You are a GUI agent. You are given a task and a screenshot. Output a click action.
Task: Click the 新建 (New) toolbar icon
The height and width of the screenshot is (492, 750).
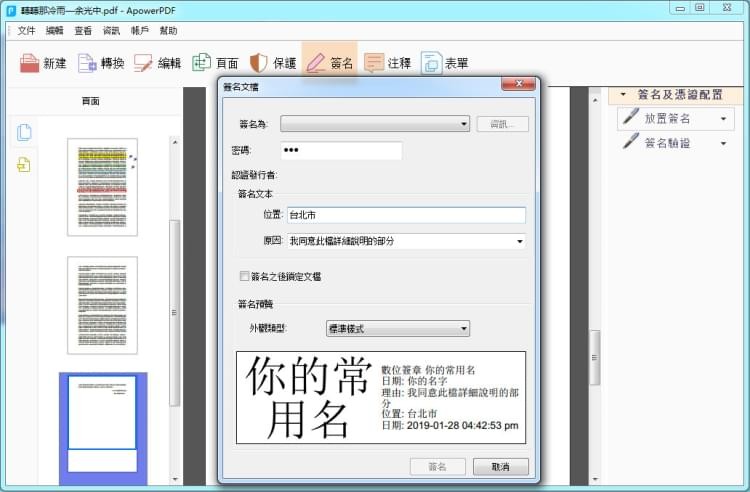29,63
